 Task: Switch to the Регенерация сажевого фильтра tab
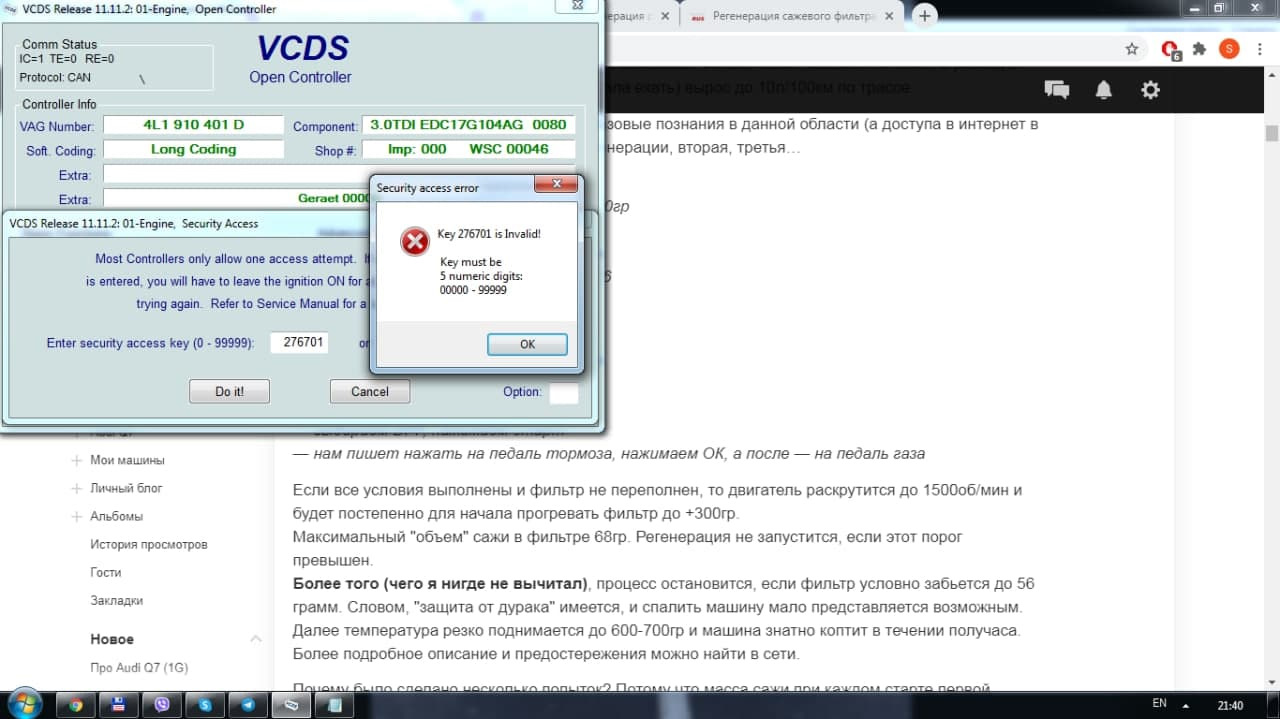click(790, 16)
